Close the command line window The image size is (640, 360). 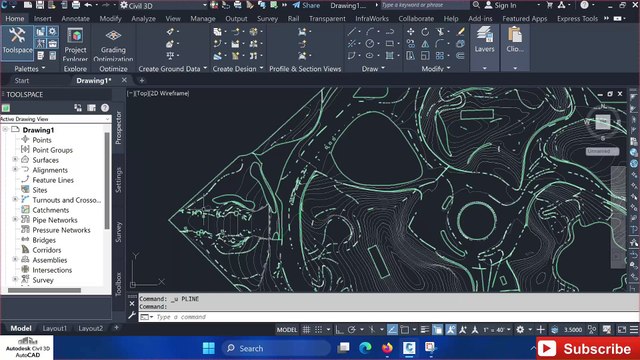(132, 304)
